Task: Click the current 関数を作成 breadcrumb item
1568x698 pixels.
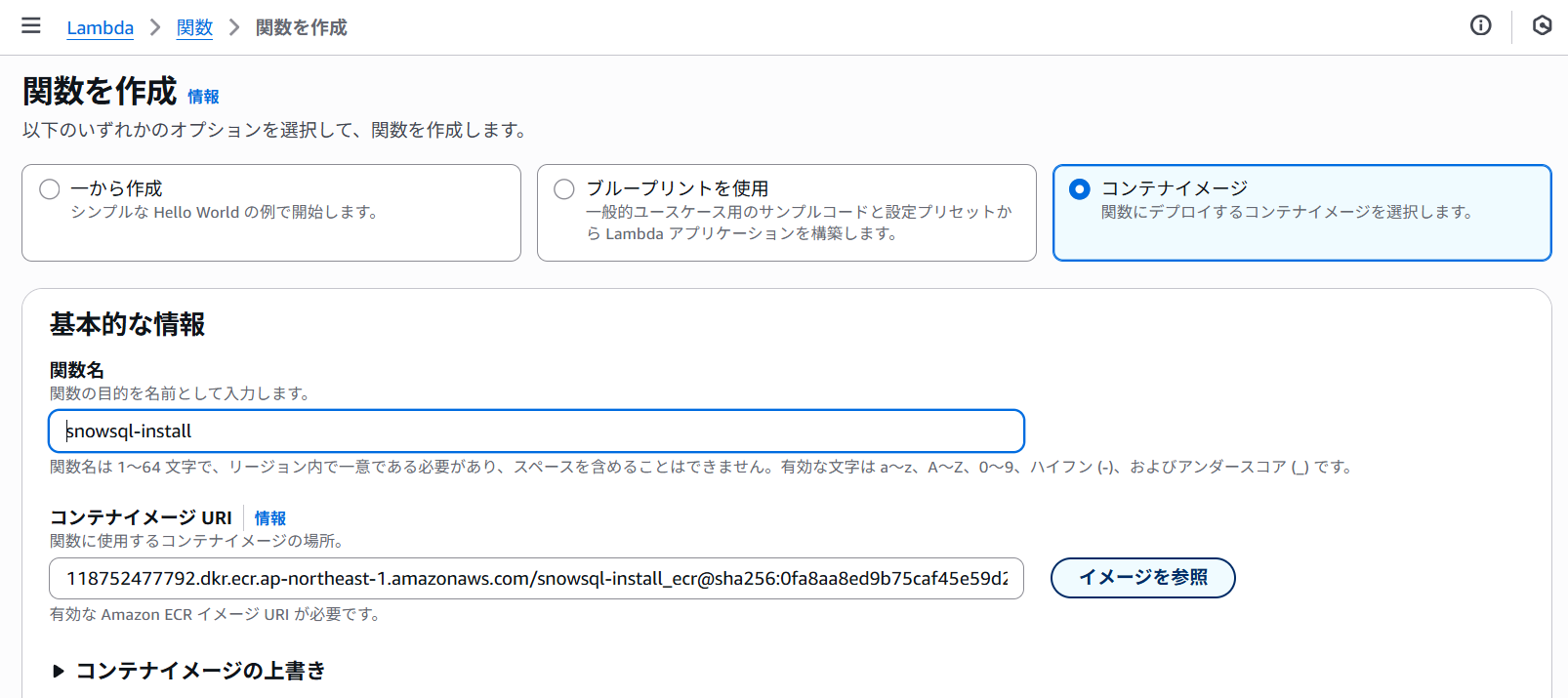Action: click(x=301, y=27)
